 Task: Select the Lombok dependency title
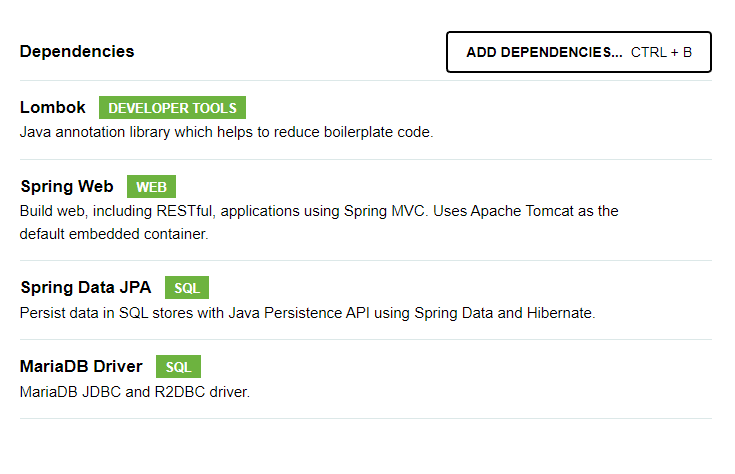point(52,107)
